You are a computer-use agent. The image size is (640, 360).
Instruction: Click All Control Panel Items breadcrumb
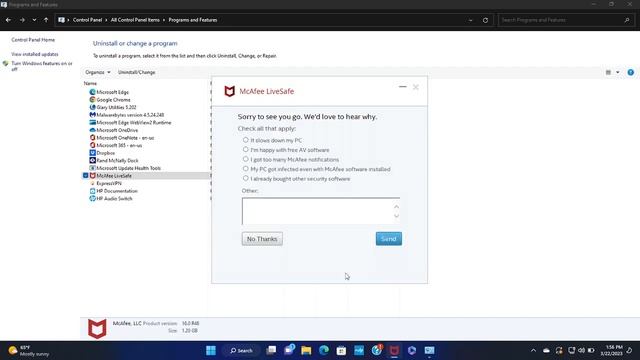pos(135,20)
